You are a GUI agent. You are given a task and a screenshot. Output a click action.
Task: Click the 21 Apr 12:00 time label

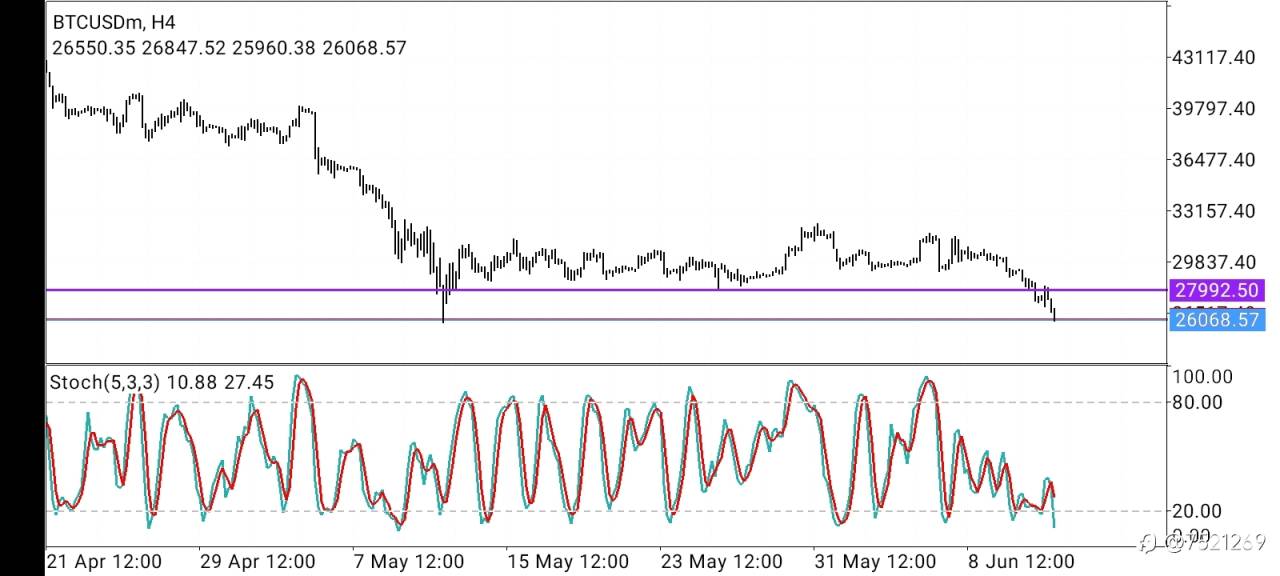tap(104, 561)
